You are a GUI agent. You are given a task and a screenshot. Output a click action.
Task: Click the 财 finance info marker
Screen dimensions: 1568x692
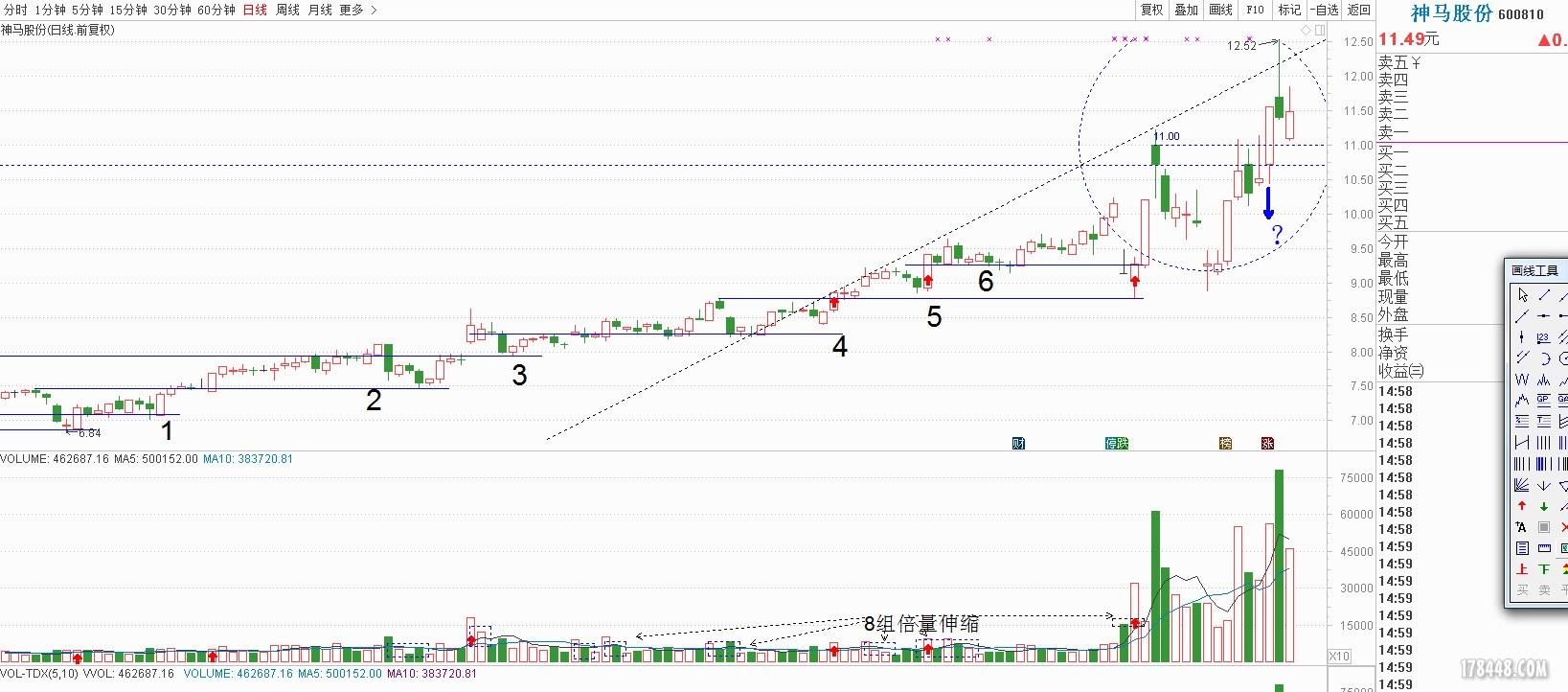click(1018, 443)
